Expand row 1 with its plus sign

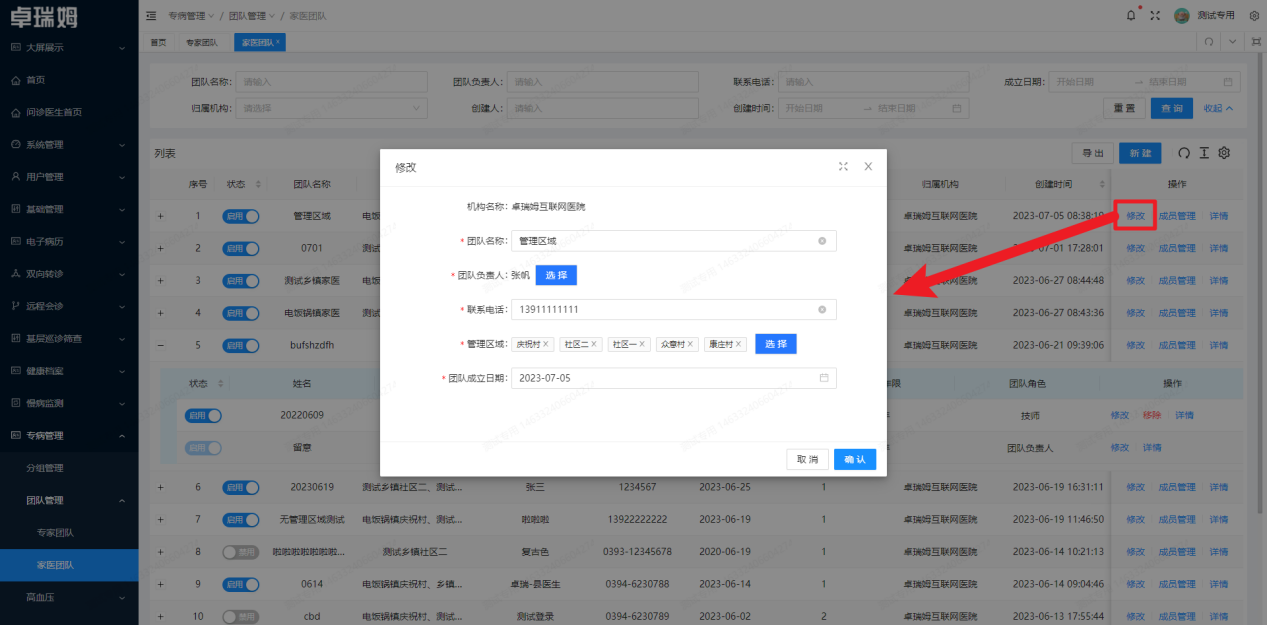[160, 216]
